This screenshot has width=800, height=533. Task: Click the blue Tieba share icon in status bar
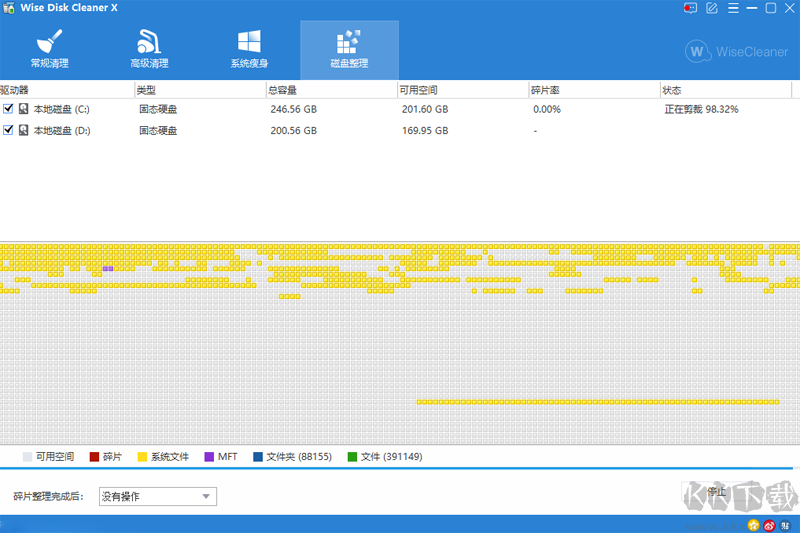tap(785, 525)
